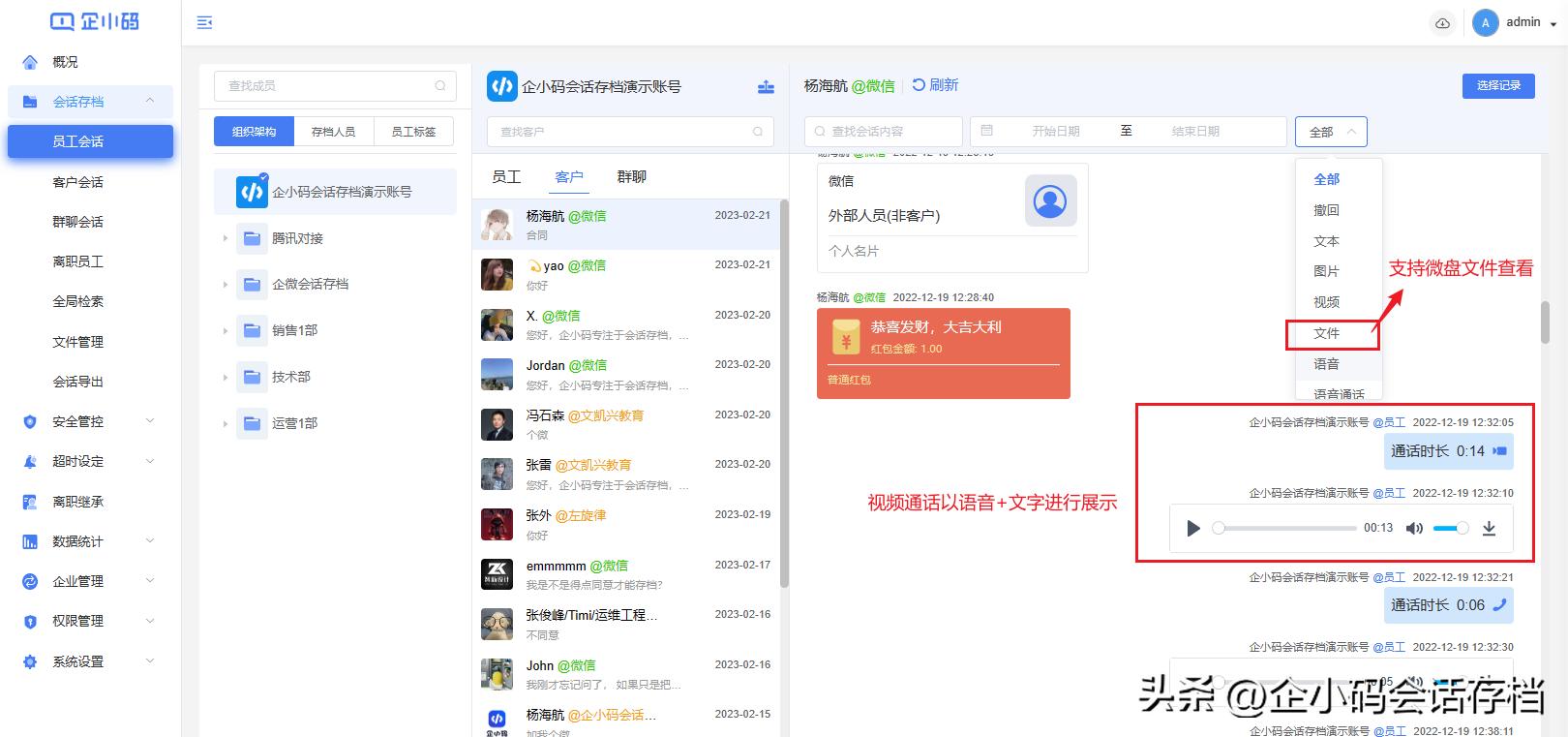Switch to 员工 conversation tab

(x=506, y=176)
